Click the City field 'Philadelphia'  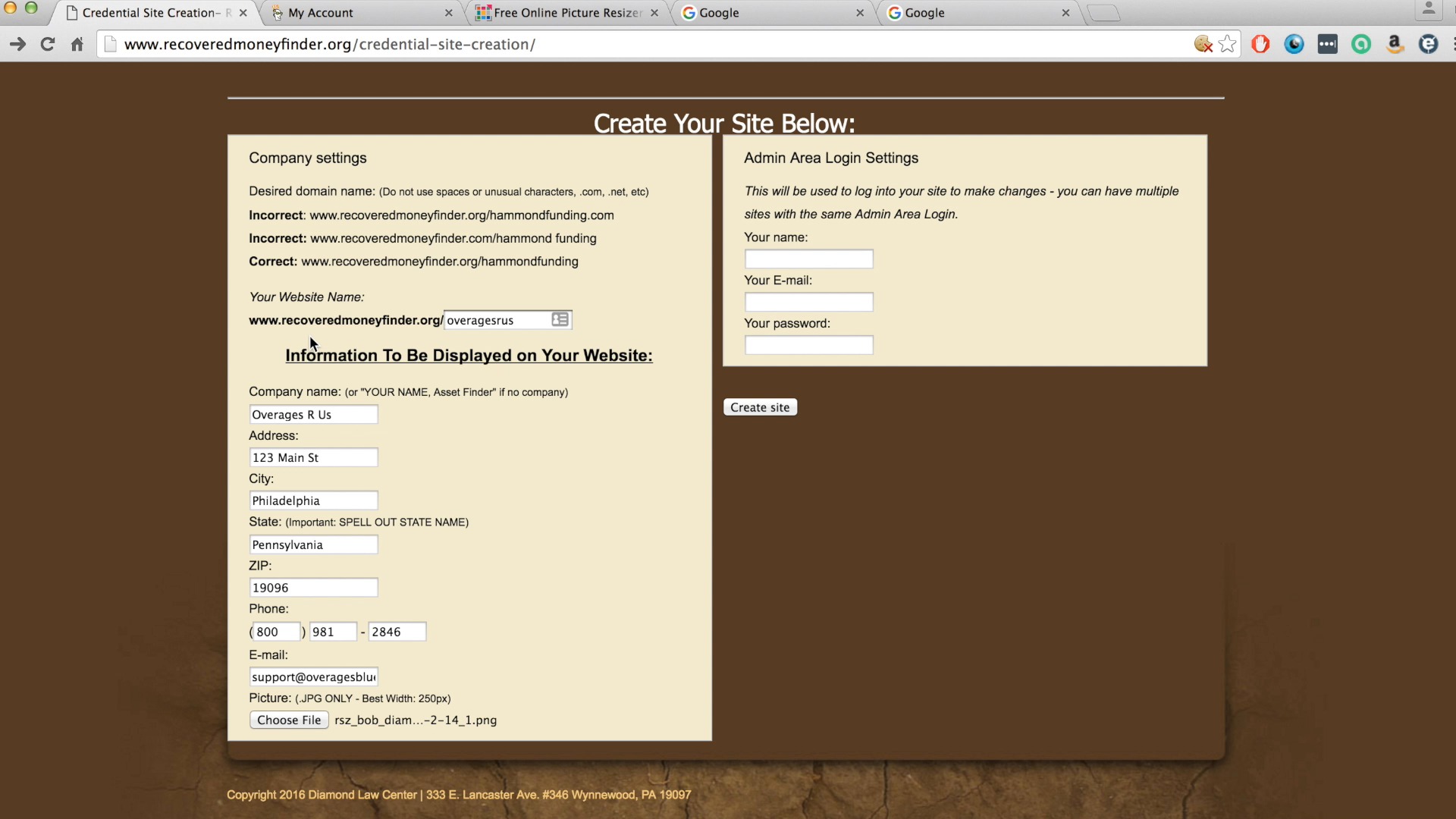tap(313, 500)
